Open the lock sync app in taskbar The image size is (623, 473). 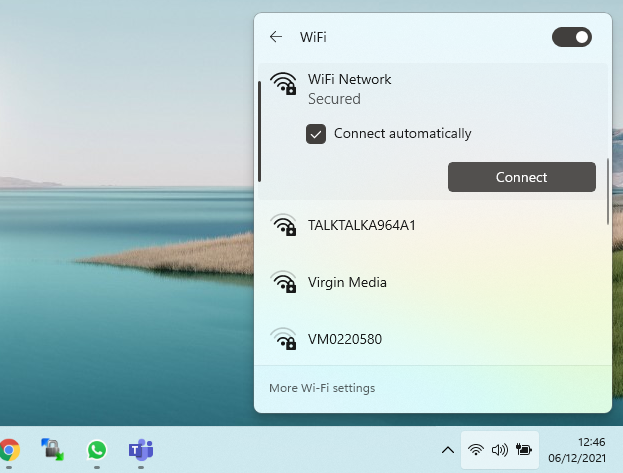click(52, 450)
